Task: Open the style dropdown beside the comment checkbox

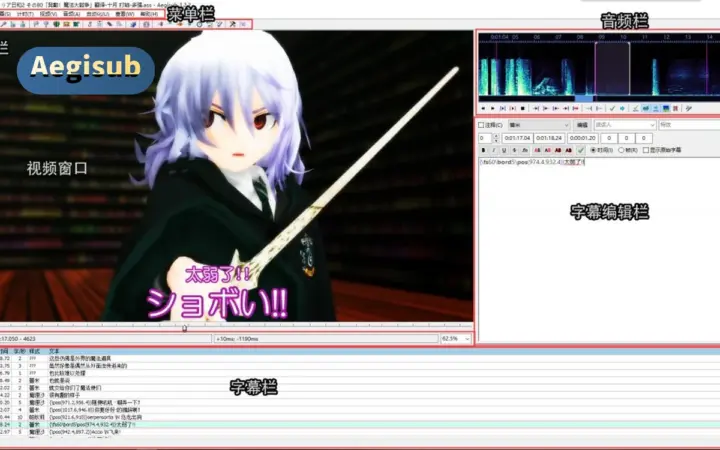Action: click(539, 125)
